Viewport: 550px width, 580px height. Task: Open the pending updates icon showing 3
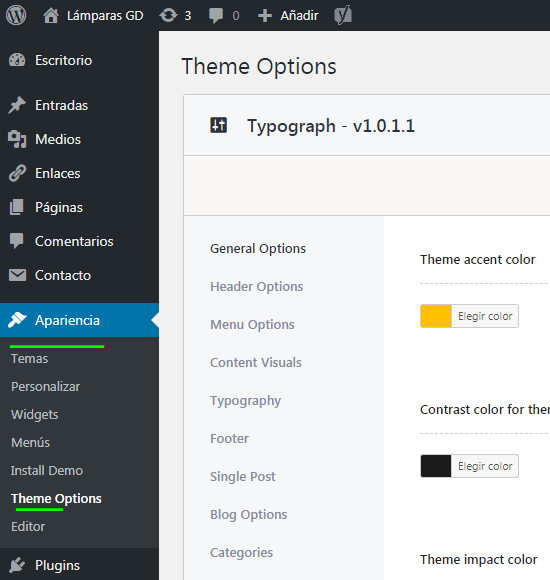point(168,16)
